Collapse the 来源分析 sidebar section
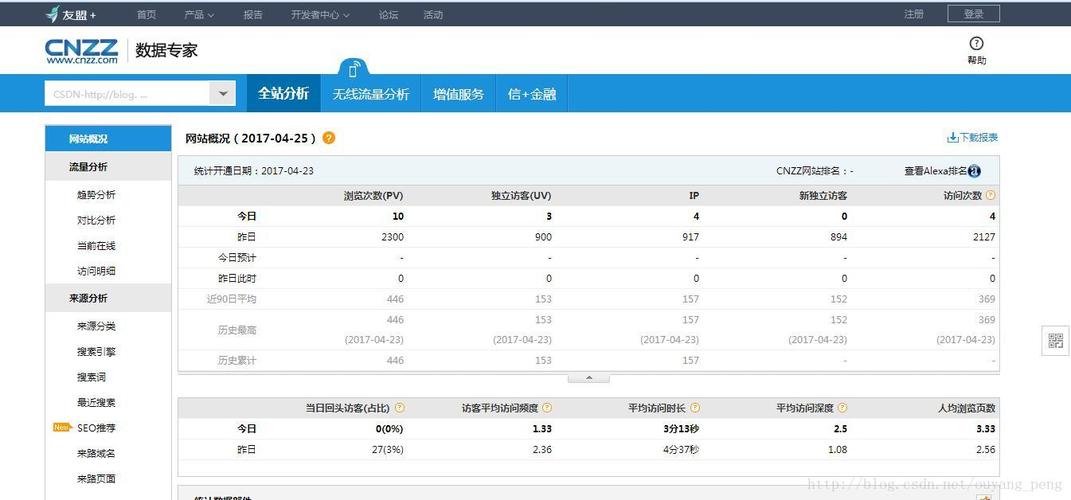The image size is (1071, 500). click(108, 298)
